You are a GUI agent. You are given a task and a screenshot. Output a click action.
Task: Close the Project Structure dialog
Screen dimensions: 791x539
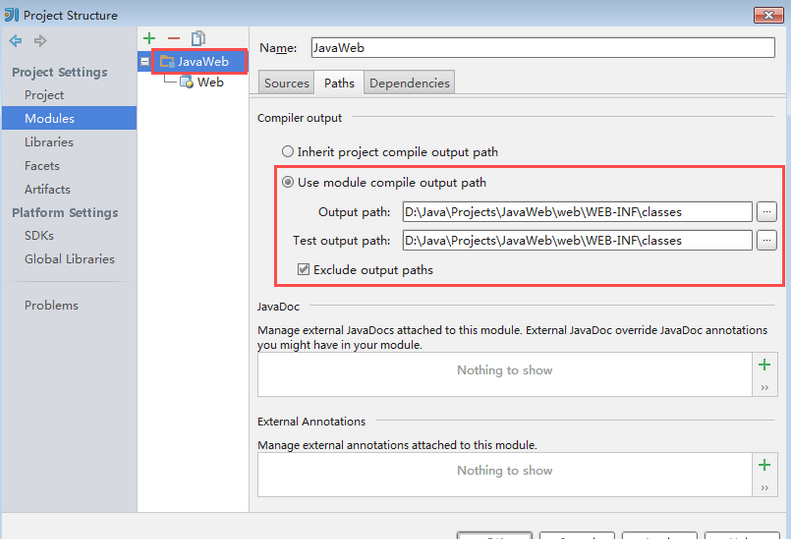(x=768, y=15)
